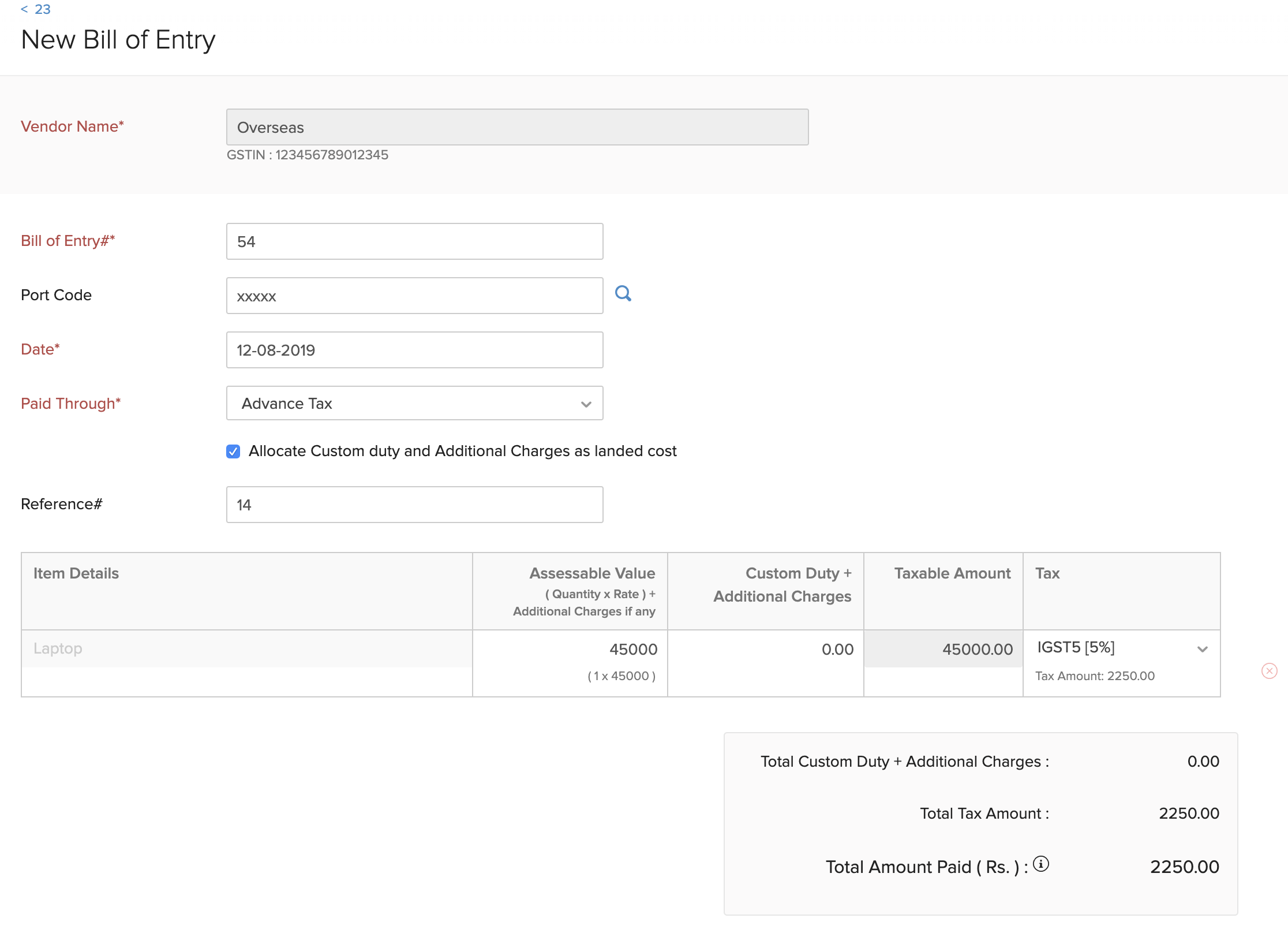Click the chevron arrow in Paid Through
Viewport: 1288px width, 933px height.
(x=586, y=404)
